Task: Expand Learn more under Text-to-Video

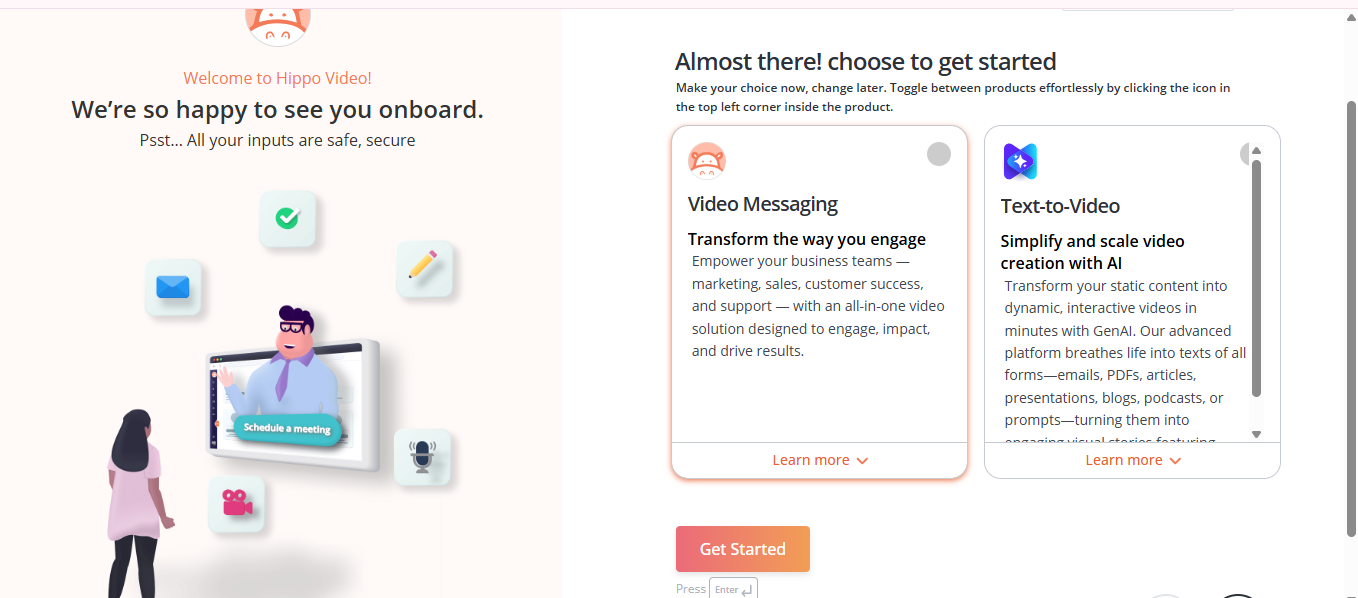Action: click(x=1132, y=460)
